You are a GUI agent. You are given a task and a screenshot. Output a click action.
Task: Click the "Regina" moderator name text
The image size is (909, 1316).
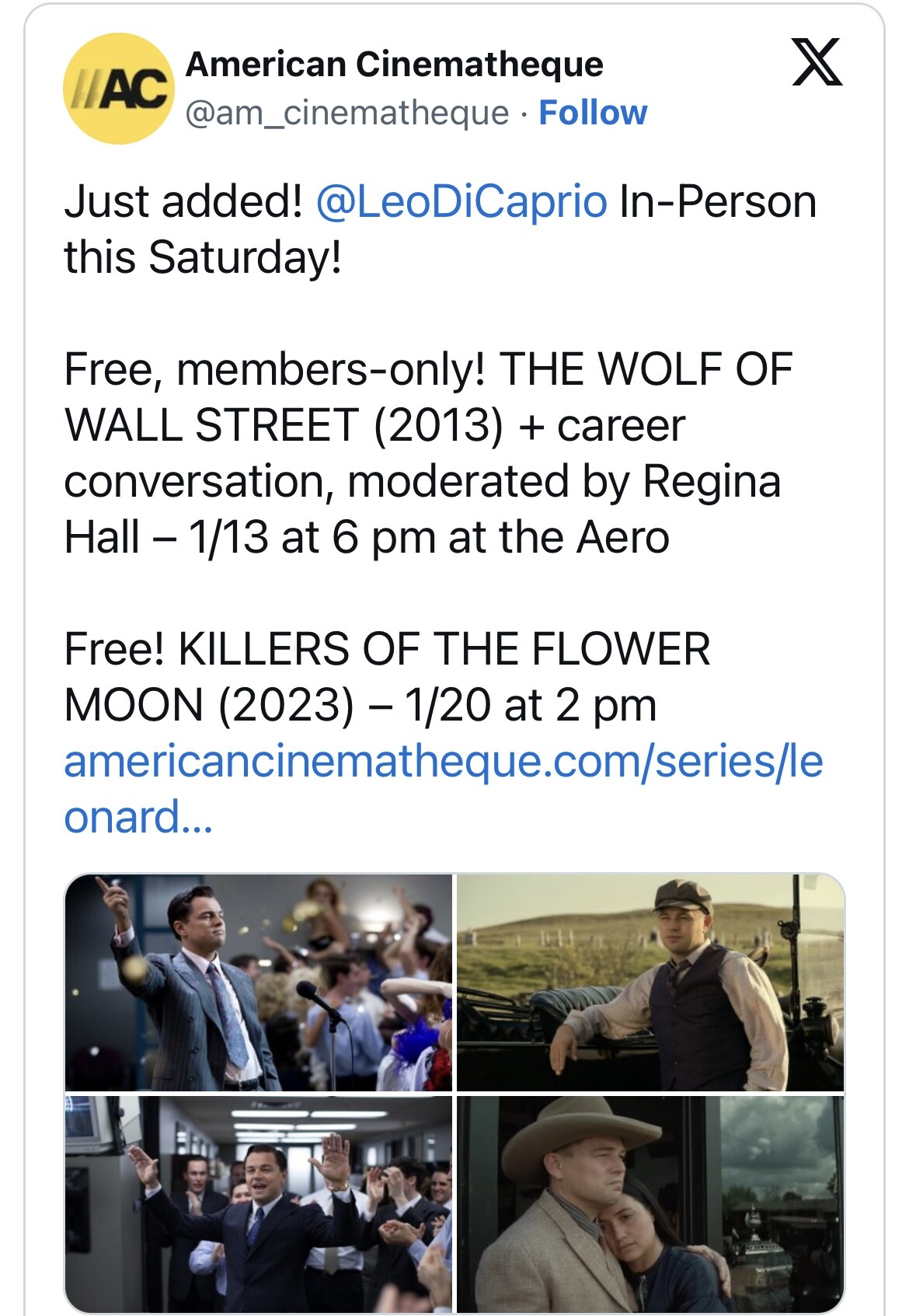[x=712, y=481]
